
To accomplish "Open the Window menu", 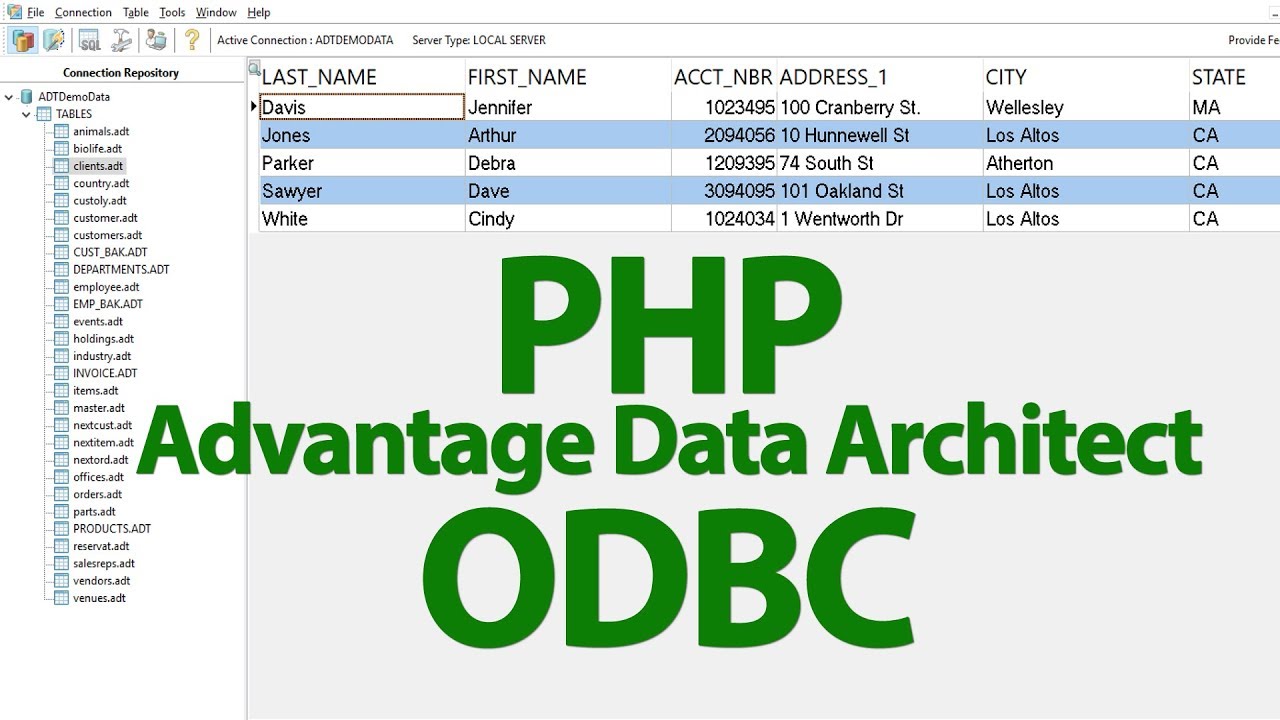I will click(216, 12).
